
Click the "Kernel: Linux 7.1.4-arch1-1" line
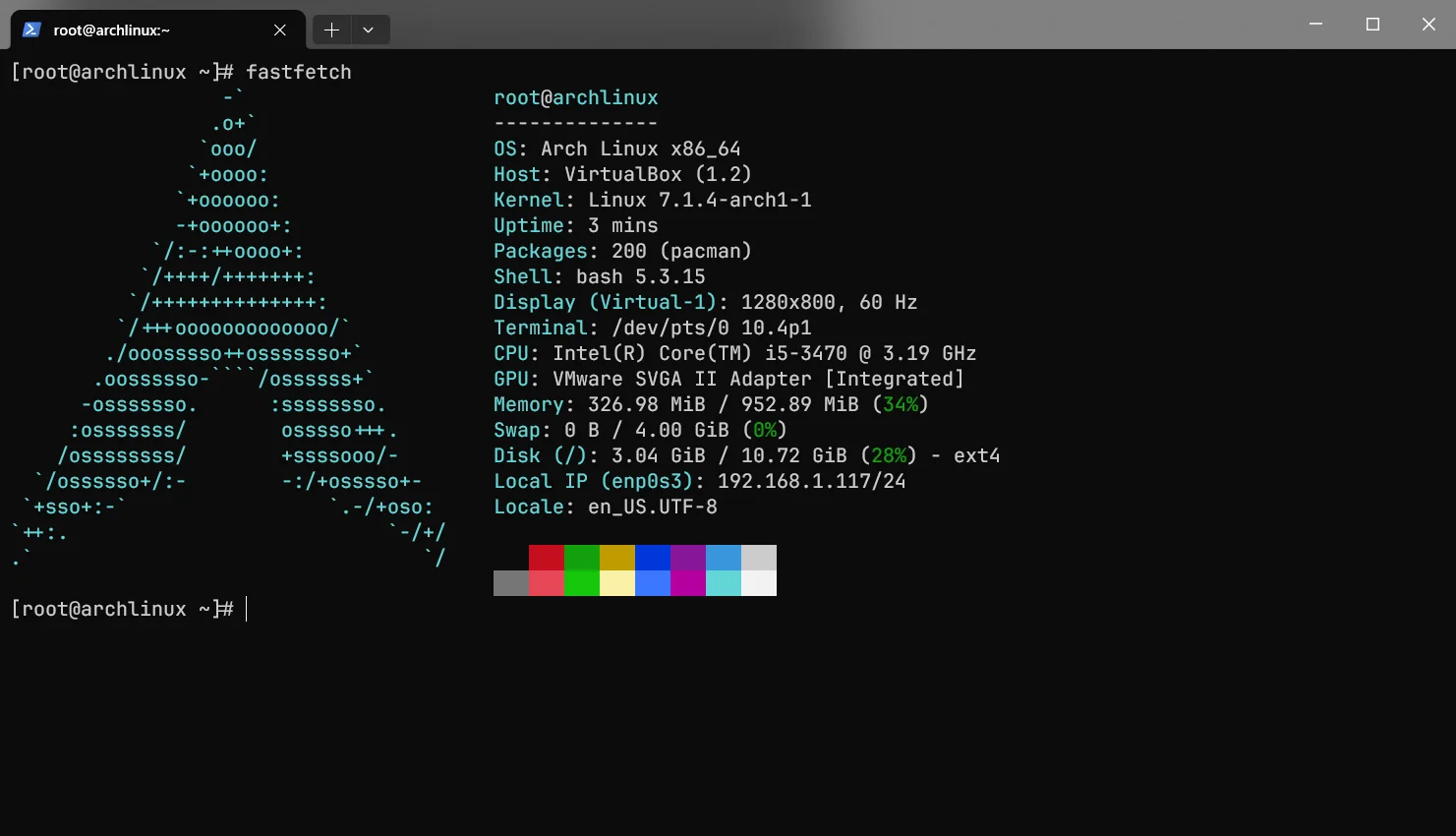[653, 200]
